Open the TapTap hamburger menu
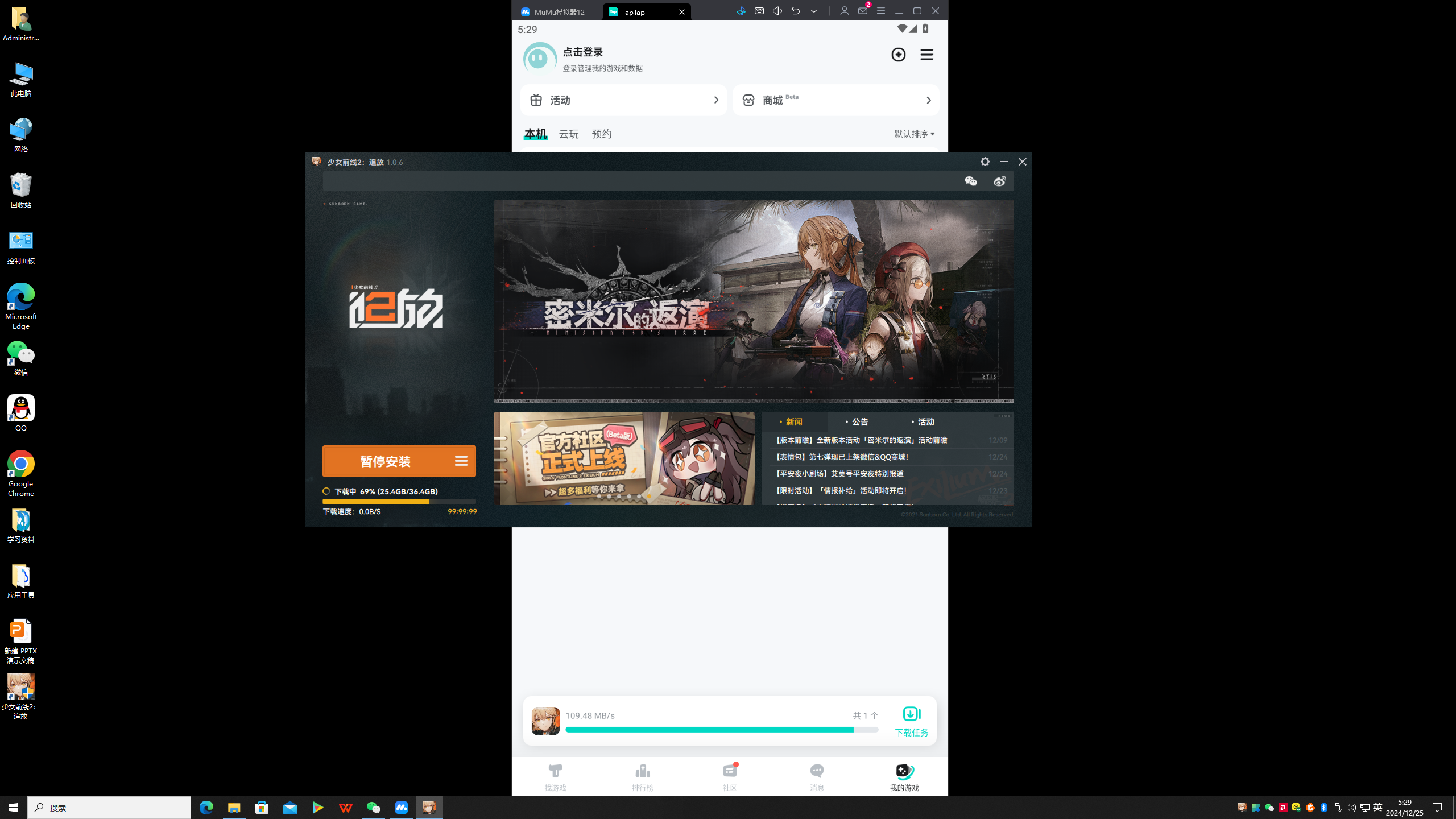The height and width of the screenshot is (819, 1456). pyautogui.click(x=927, y=55)
